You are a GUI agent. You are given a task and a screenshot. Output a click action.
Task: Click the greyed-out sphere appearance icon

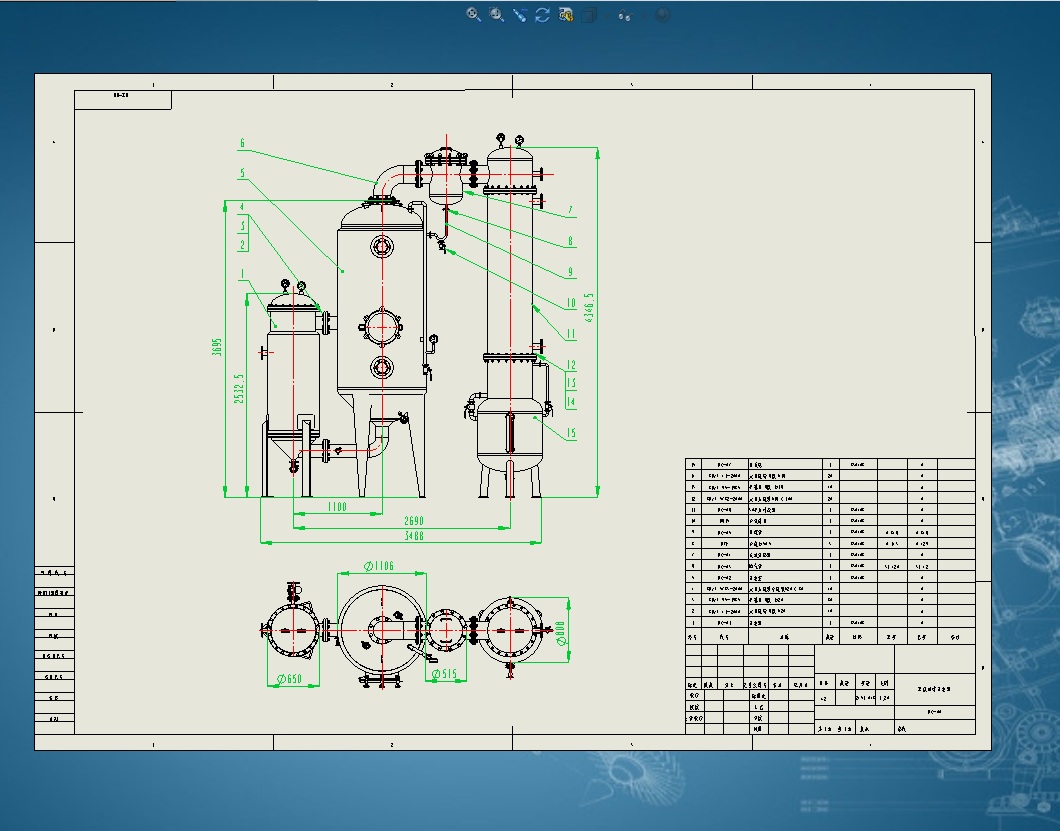(x=662, y=15)
